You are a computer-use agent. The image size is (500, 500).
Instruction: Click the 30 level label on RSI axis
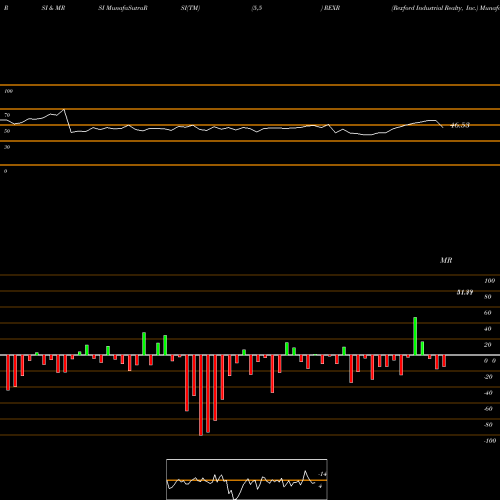click(x=7, y=147)
